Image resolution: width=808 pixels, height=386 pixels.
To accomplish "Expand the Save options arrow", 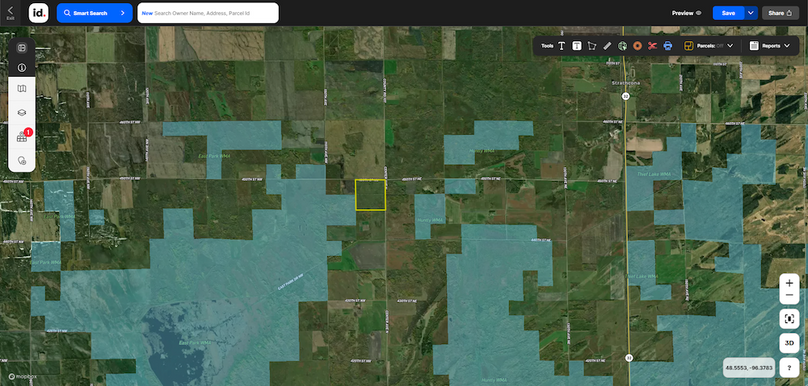I will [x=751, y=13].
